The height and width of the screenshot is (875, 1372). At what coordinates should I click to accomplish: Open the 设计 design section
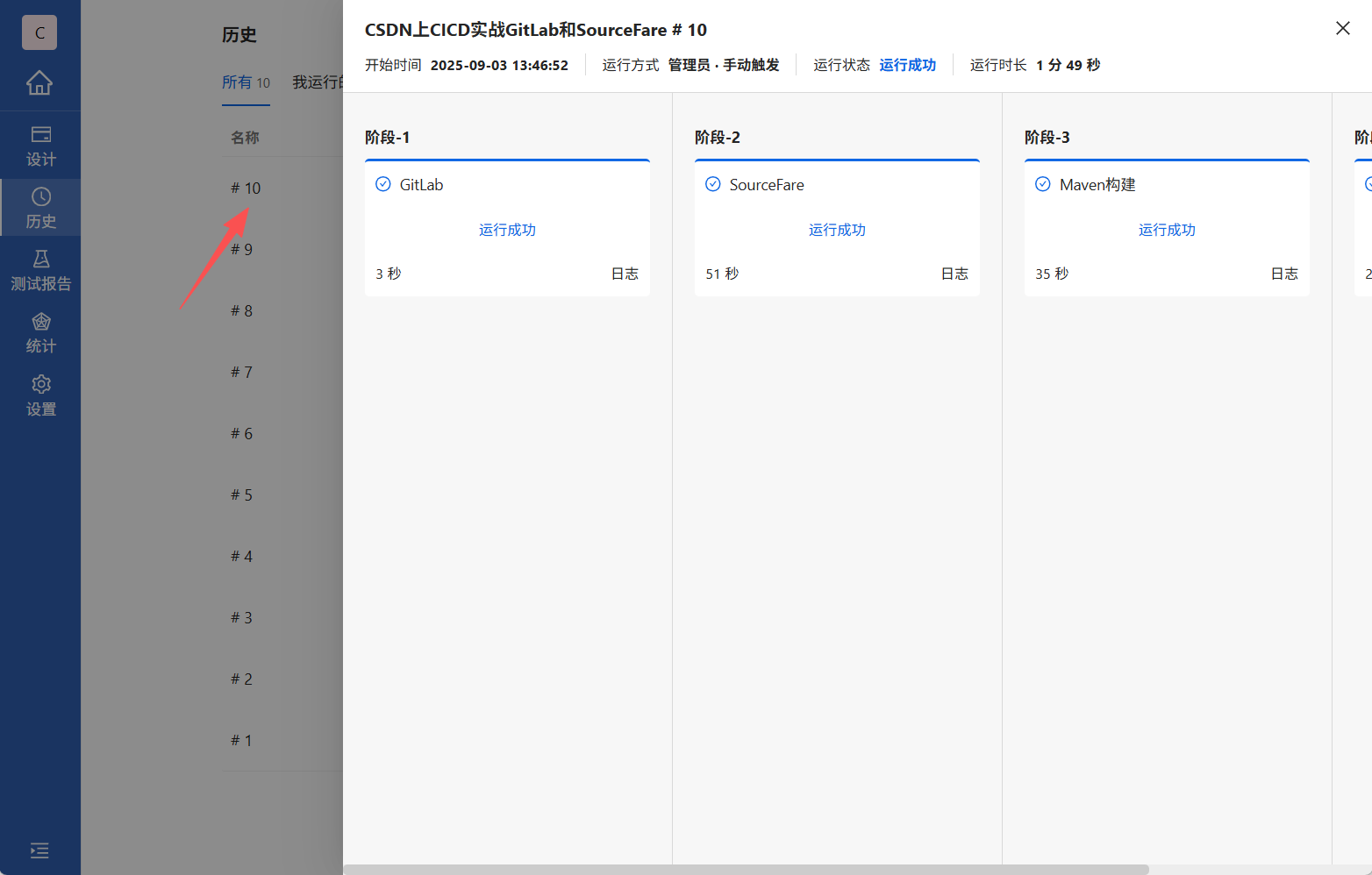[x=40, y=146]
